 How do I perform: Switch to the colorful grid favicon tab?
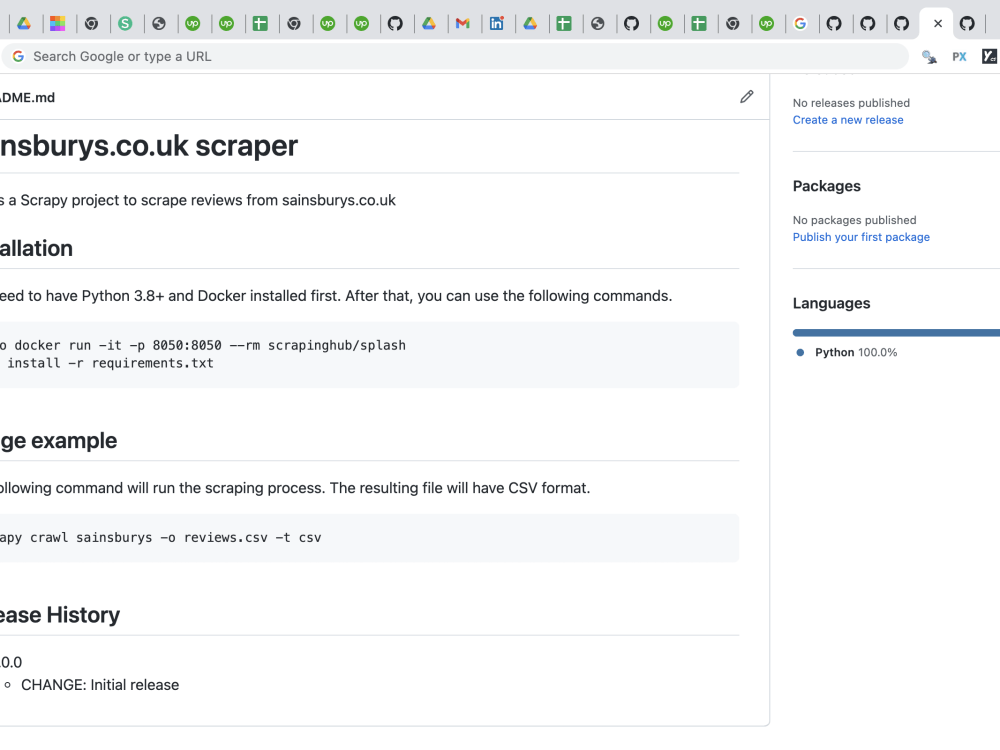point(58,24)
